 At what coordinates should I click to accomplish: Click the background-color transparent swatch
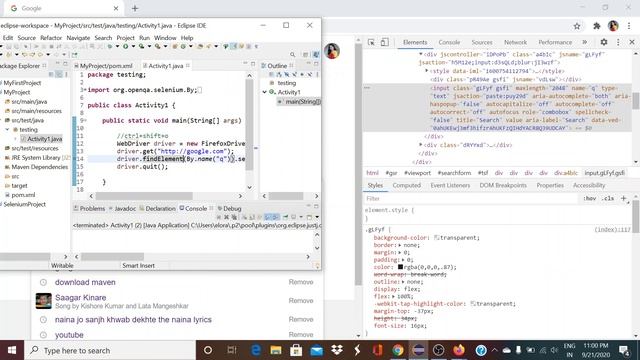[436, 238]
